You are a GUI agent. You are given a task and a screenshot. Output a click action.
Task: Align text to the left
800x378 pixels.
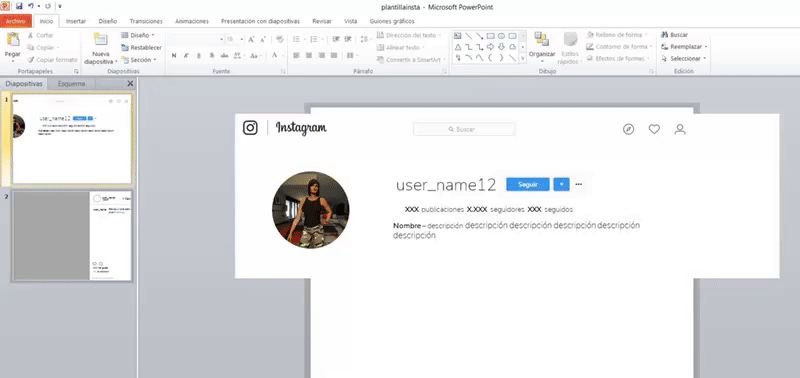(x=296, y=55)
